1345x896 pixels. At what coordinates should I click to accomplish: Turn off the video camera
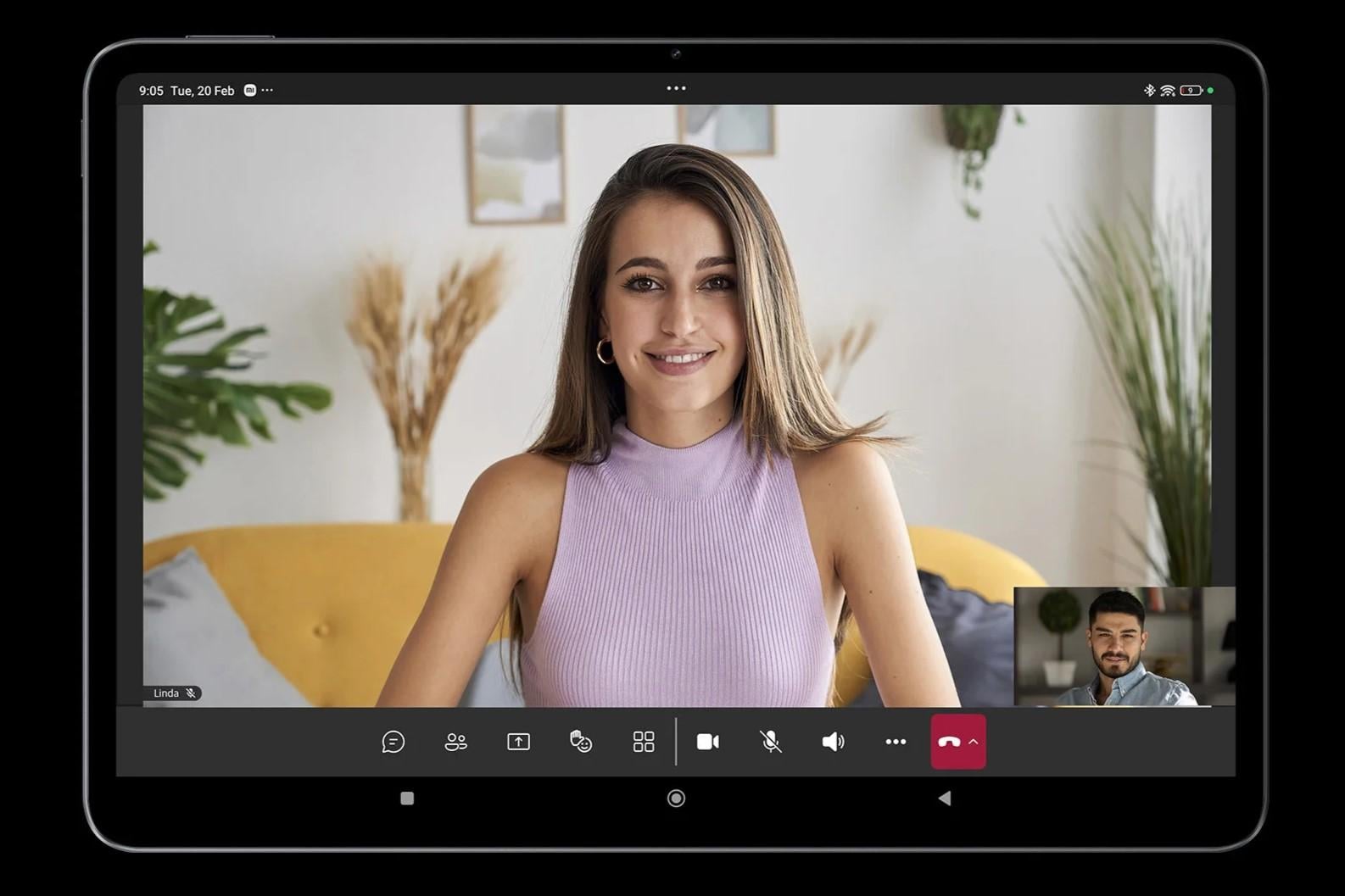708,742
